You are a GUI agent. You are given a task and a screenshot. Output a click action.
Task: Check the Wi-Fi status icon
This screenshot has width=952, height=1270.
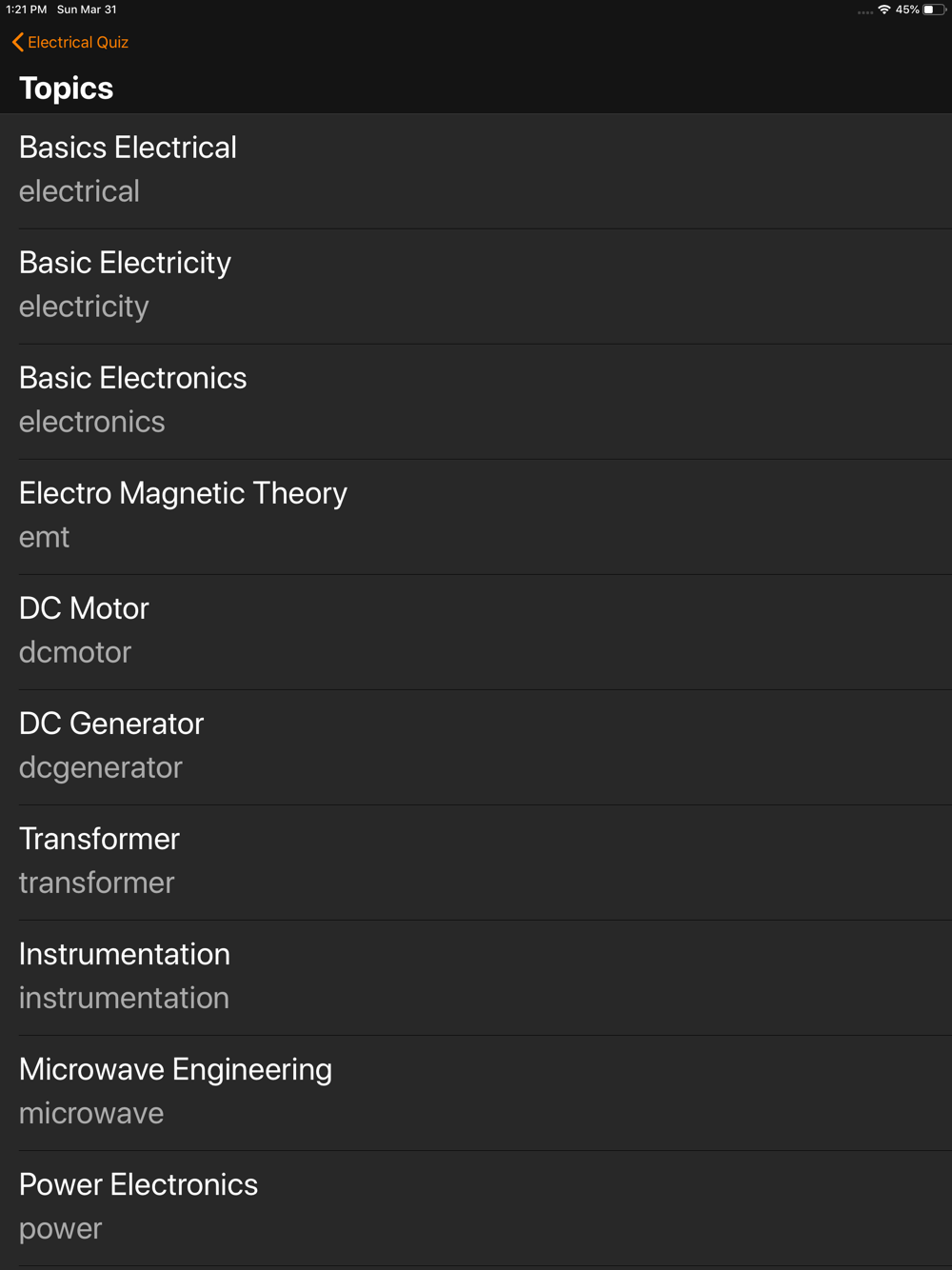(884, 10)
